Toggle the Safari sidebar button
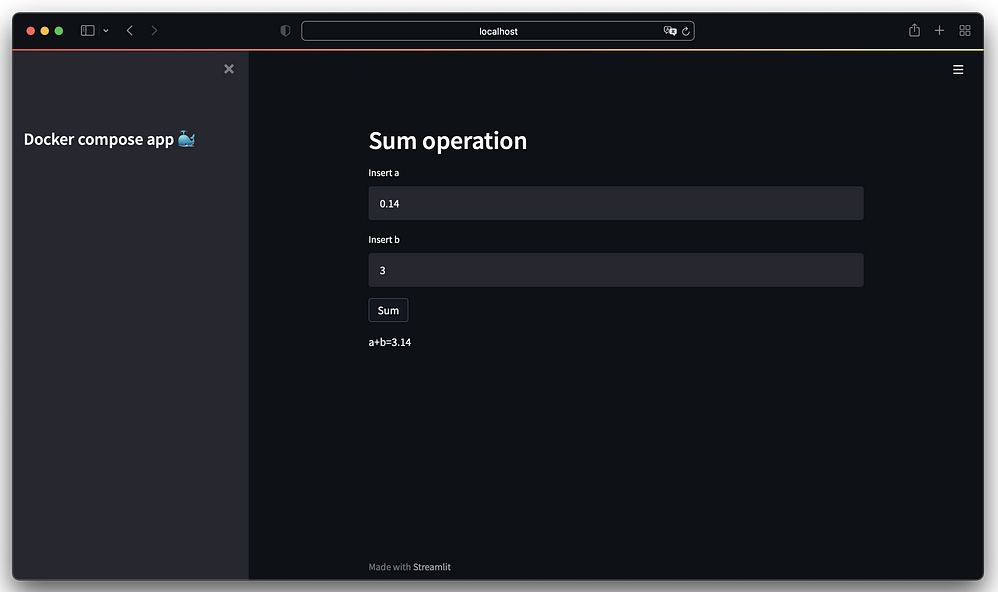The image size is (998, 592). (88, 31)
